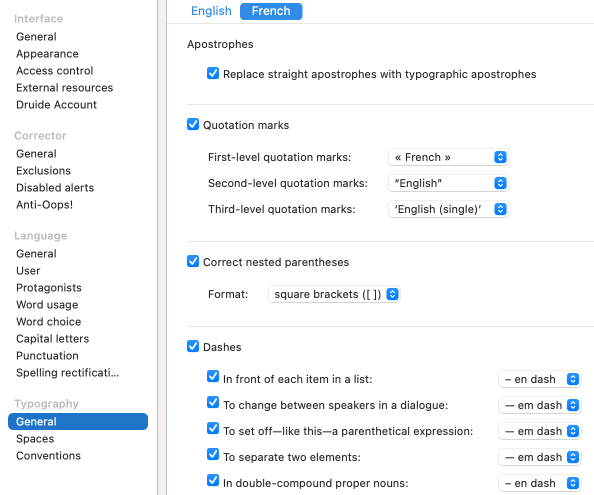
Task: Open Second-level quotation marks dropdown
Action: pyautogui.click(x=448, y=183)
